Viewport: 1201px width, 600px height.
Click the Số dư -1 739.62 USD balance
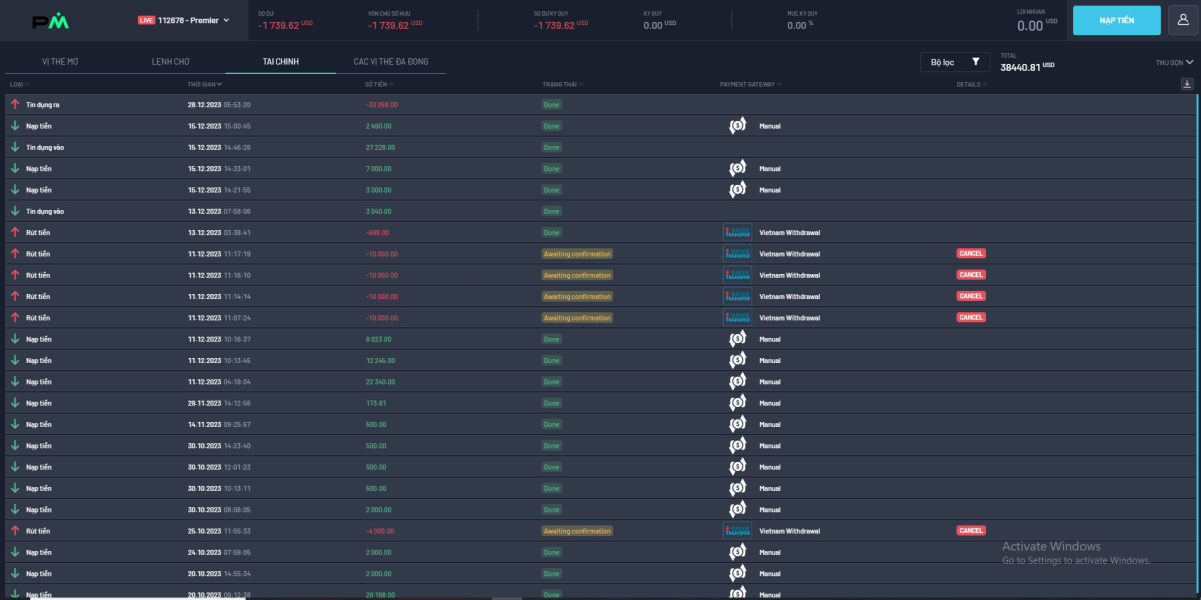pos(285,25)
